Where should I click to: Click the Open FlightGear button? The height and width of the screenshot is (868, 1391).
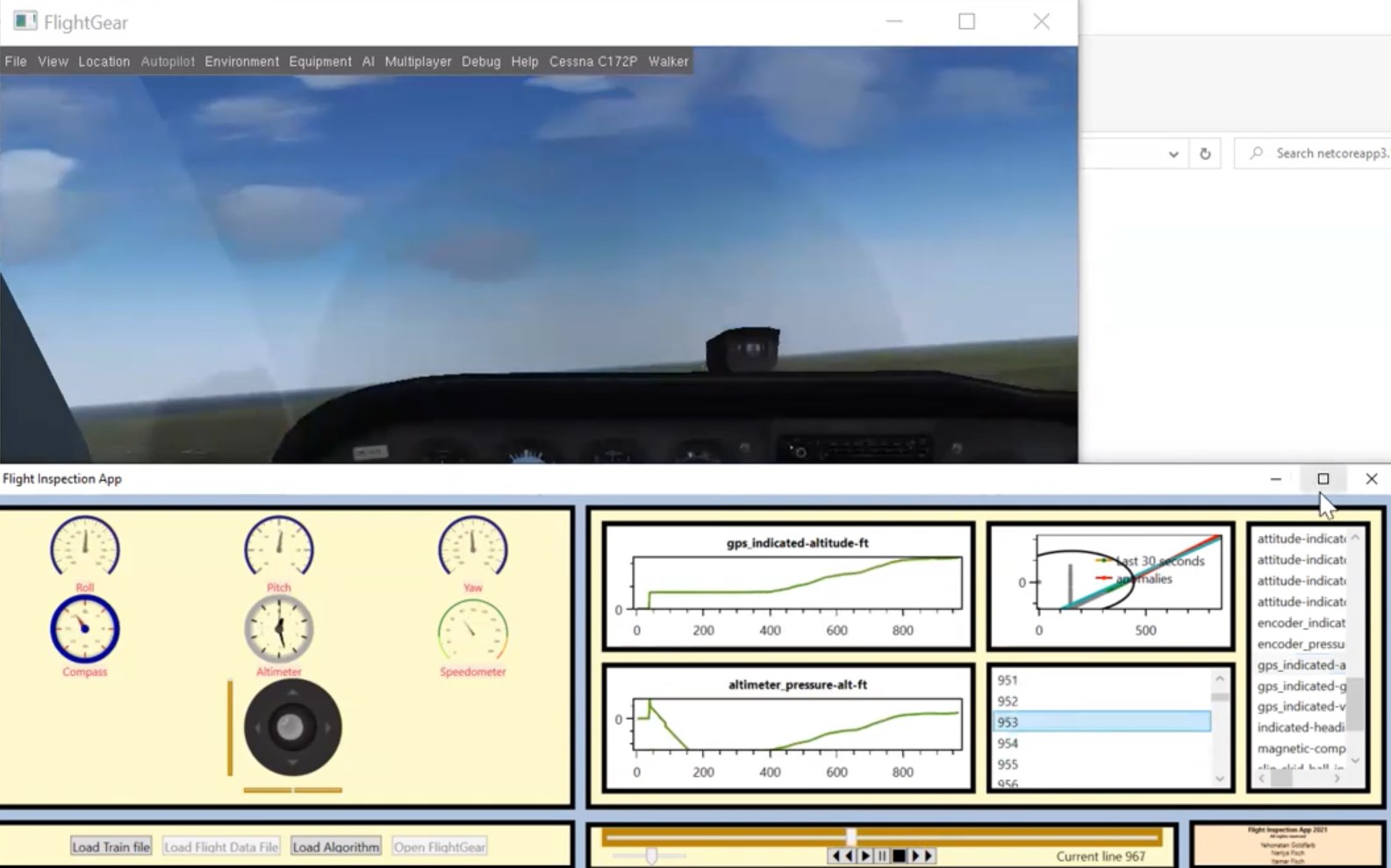click(x=439, y=847)
